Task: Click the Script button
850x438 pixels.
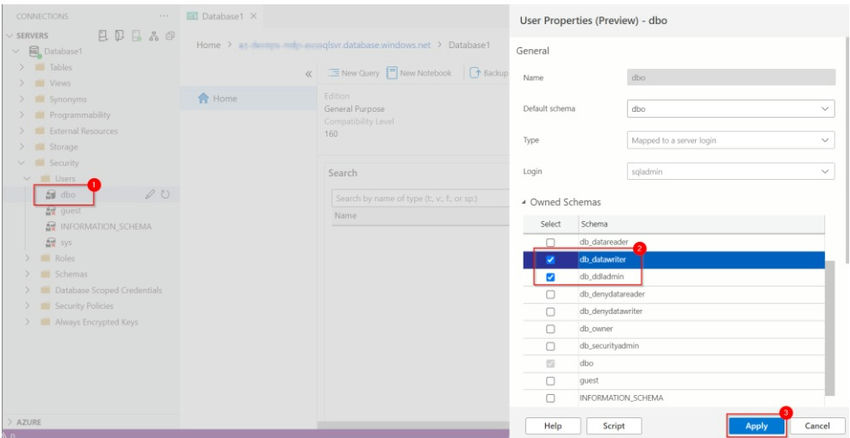Action: pyautogui.click(x=614, y=426)
